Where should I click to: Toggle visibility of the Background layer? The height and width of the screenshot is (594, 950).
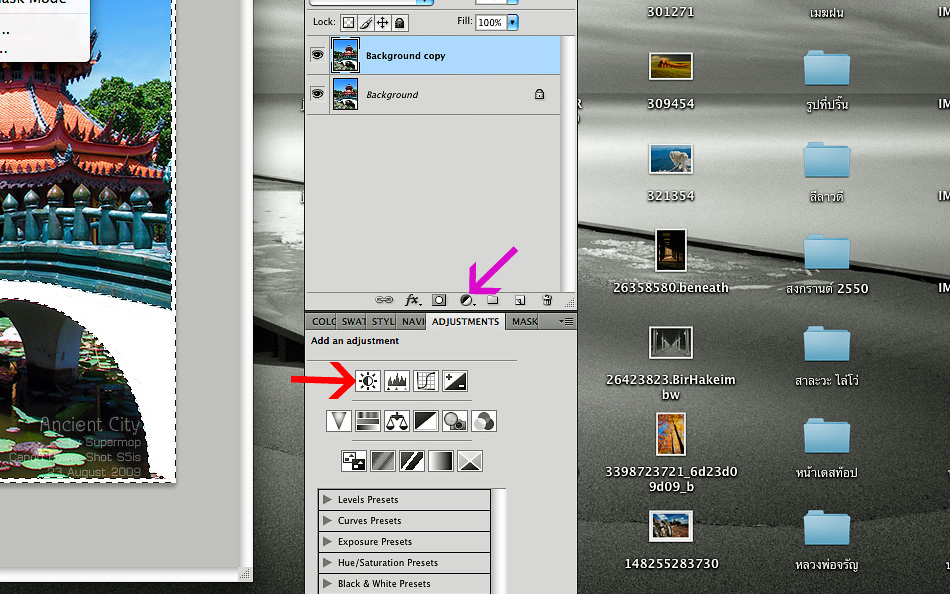pyautogui.click(x=317, y=94)
